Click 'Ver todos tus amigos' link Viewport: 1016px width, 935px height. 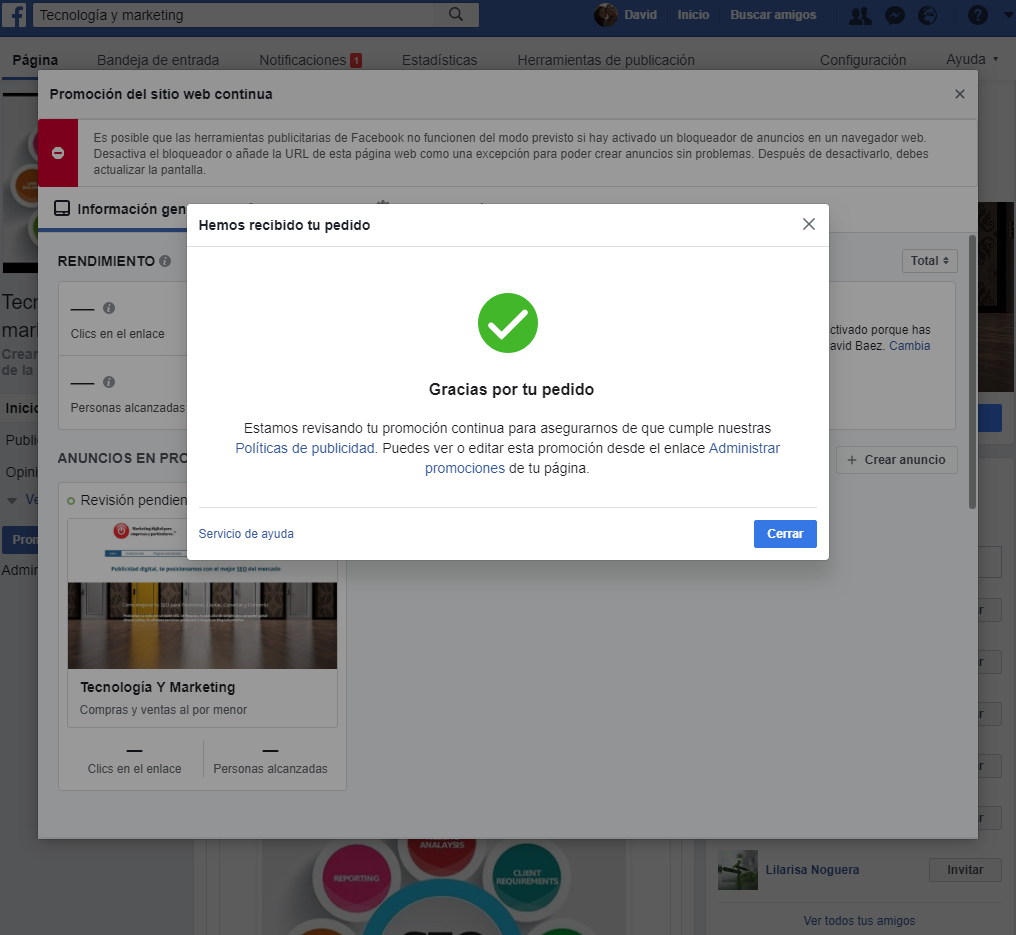pyautogui.click(x=859, y=920)
